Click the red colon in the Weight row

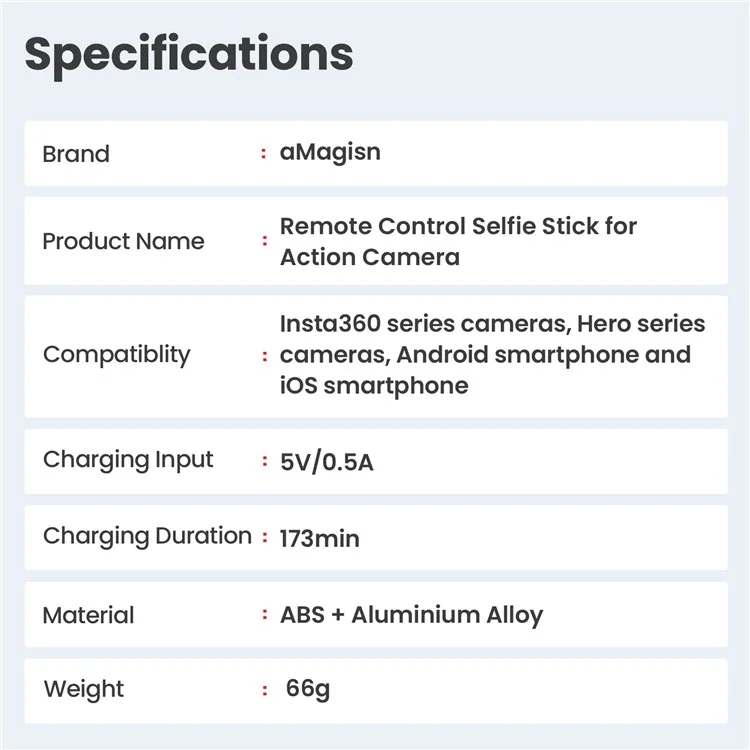[x=264, y=690]
